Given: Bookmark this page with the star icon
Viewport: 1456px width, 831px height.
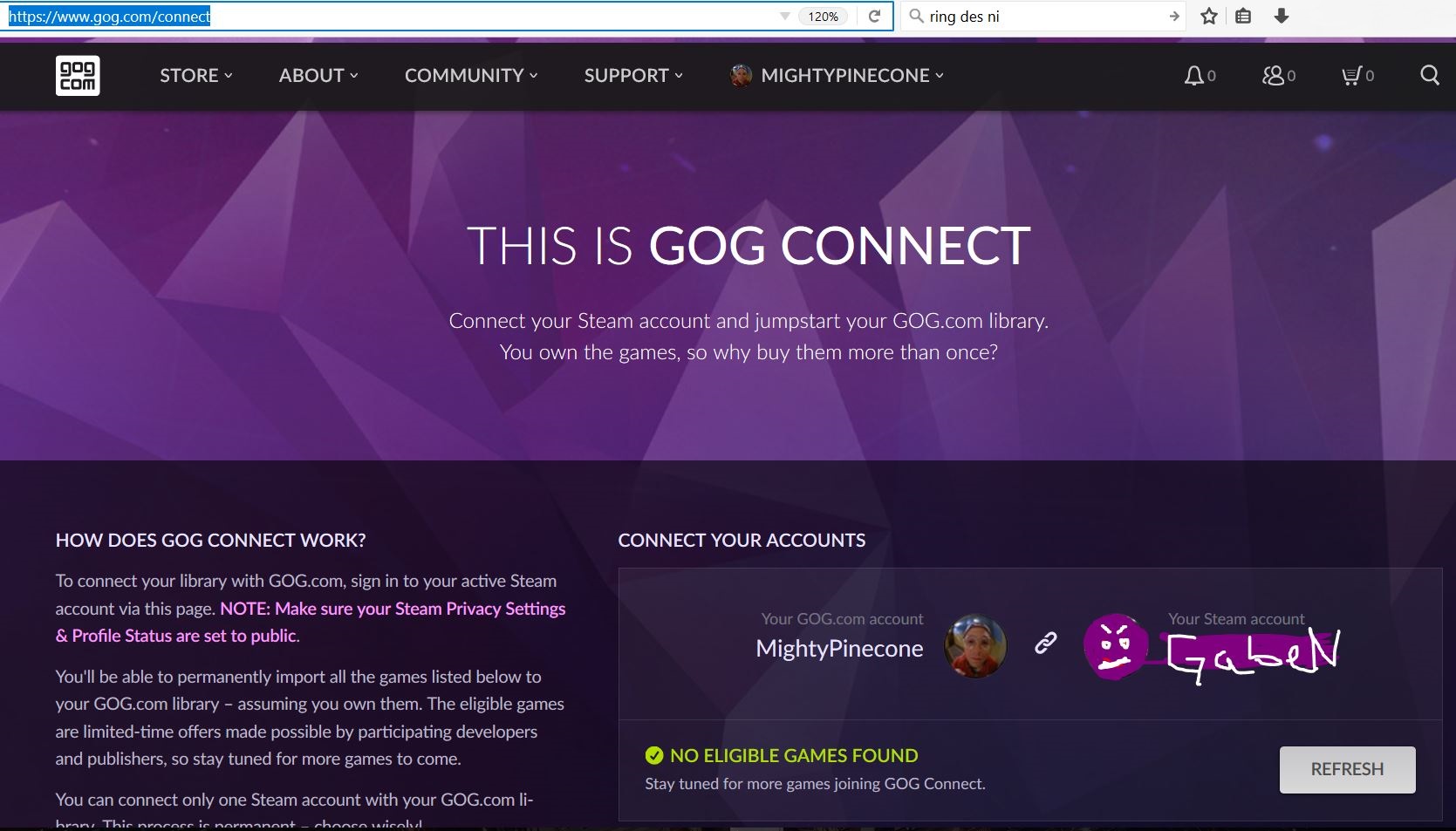Looking at the screenshot, I should (1209, 16).
